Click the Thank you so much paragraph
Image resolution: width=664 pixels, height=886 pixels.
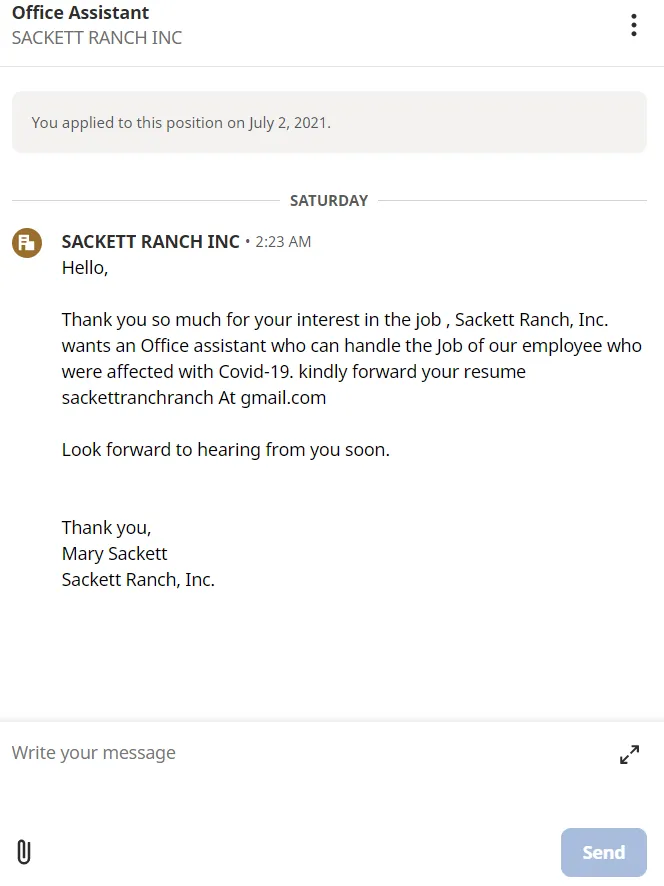click(x=351, y=359)
